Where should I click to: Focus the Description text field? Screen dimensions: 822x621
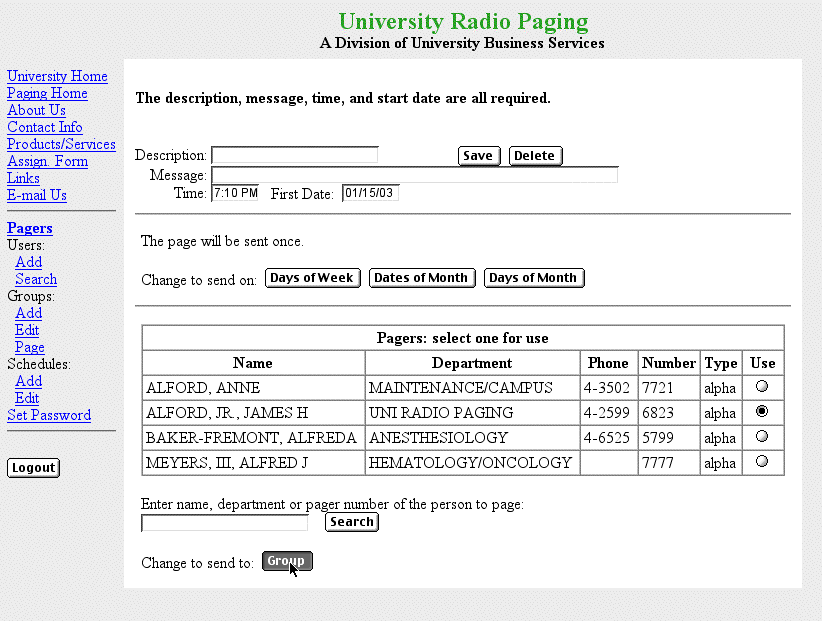tap(295, 156)
